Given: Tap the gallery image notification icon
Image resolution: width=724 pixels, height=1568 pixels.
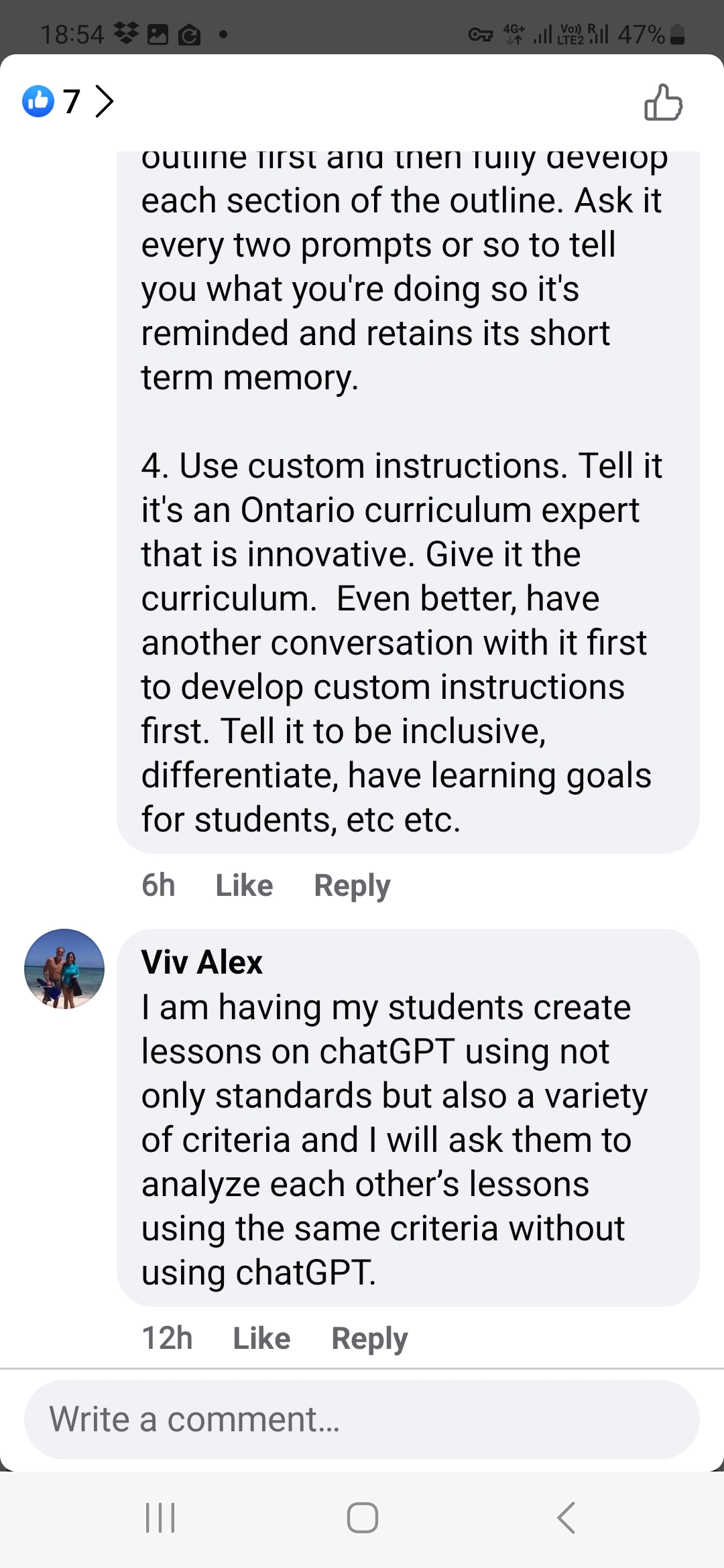Looking at the screenshot, I should click(158, 34).
